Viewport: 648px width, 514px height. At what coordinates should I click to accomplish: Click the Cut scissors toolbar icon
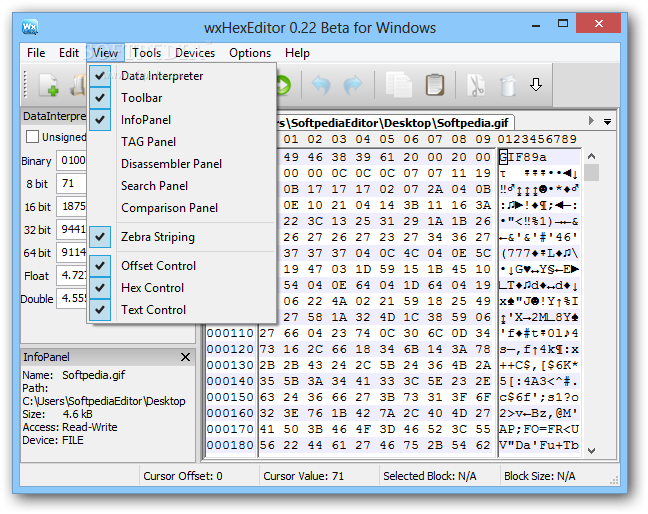pos(476,85)
